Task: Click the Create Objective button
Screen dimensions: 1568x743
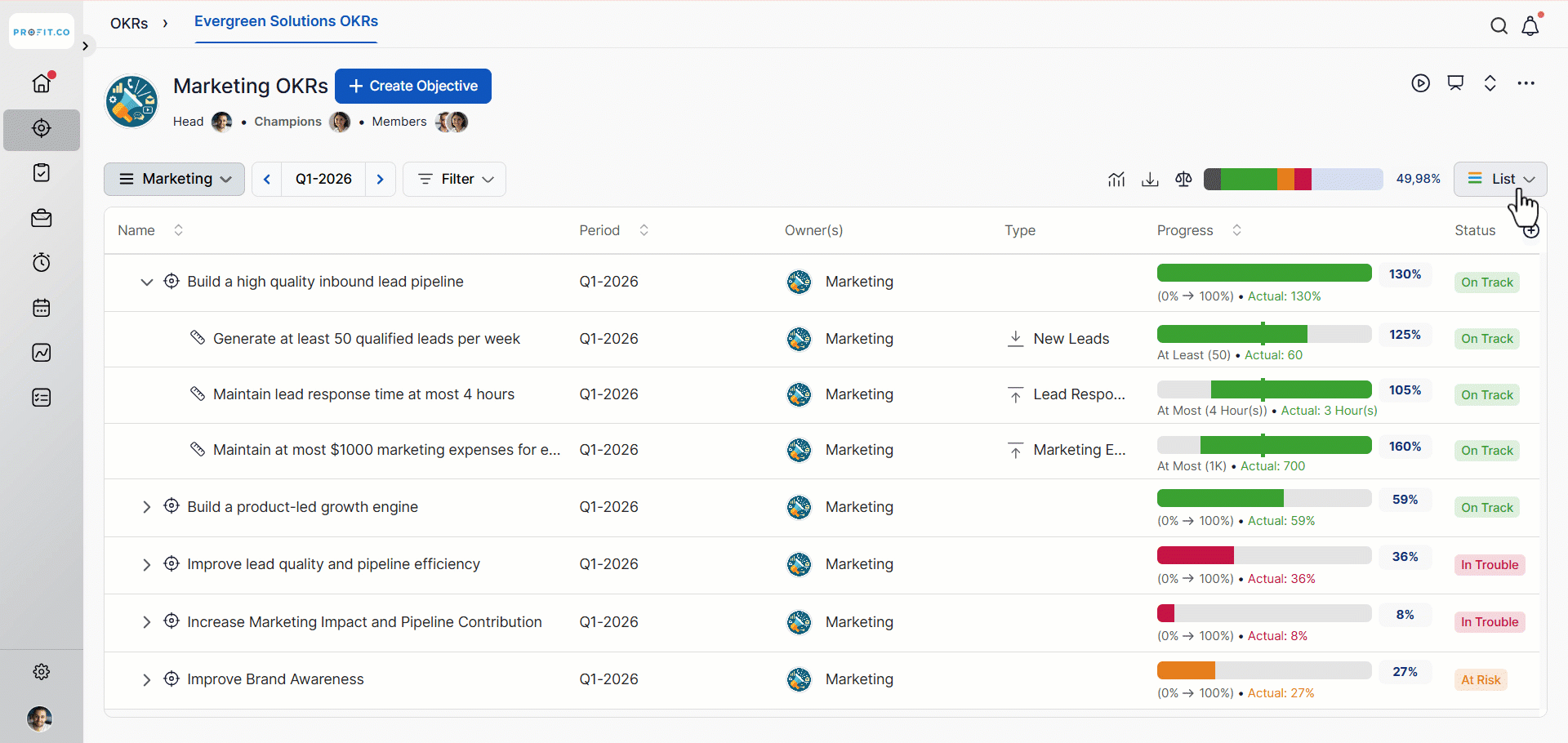Action: coord(413,87)
